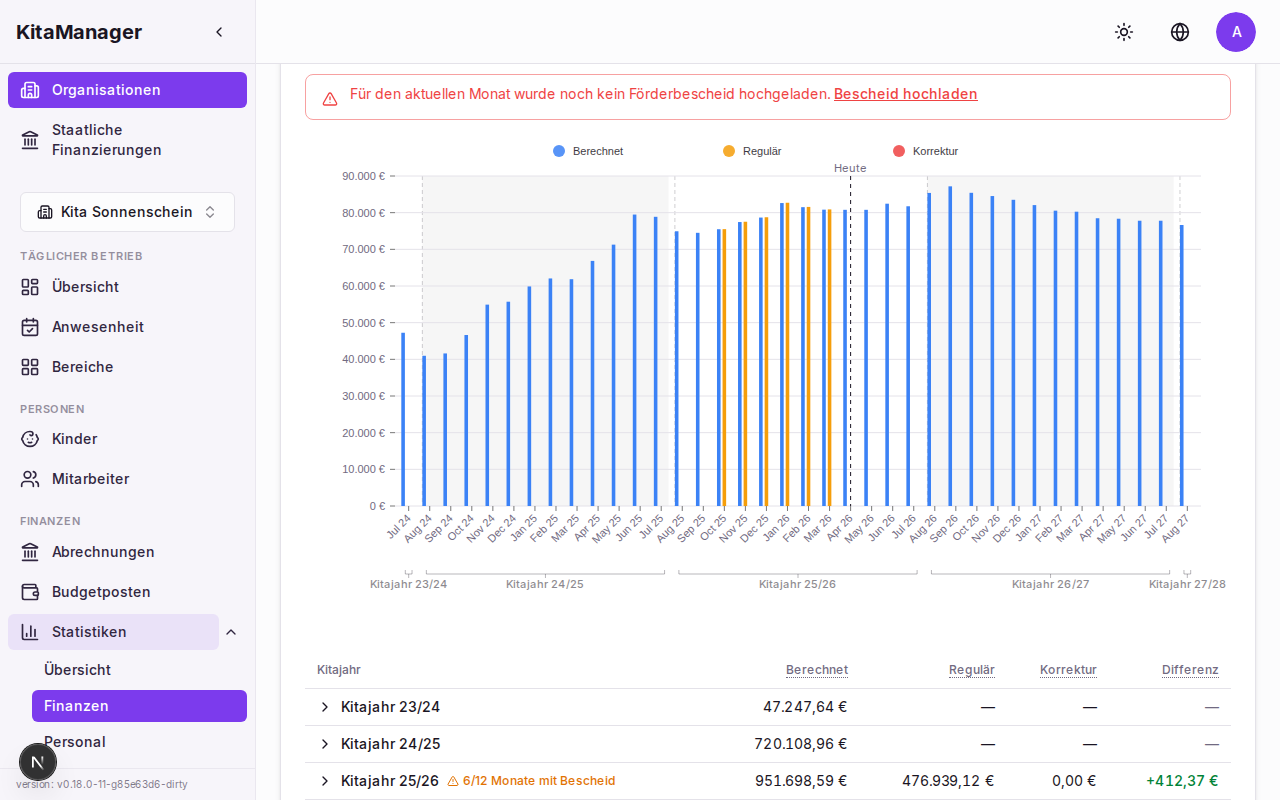Expand the Kitajahr 25/26 row

point(324,781)
